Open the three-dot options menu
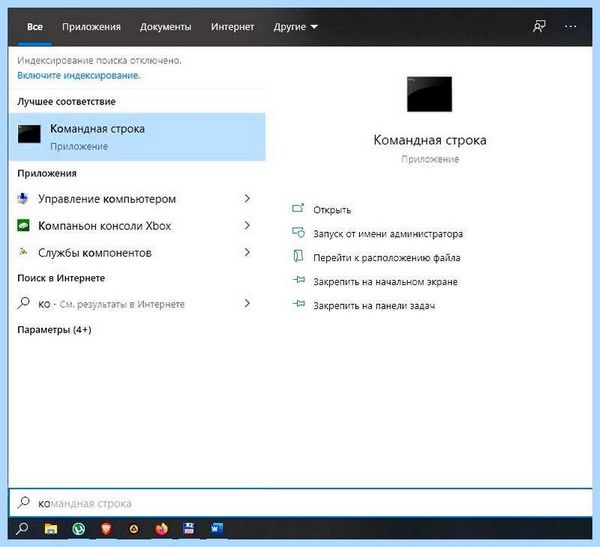This screenshot has height=547, width=600. (x=570, y=26)
